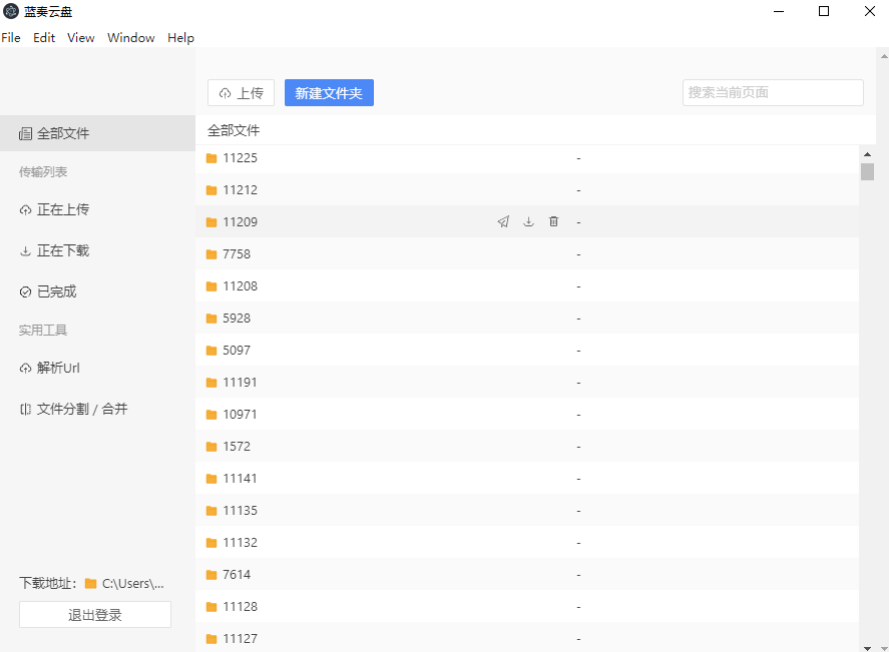
Task: Open the 已完成 transfers view
Action: tap(52, 291)
